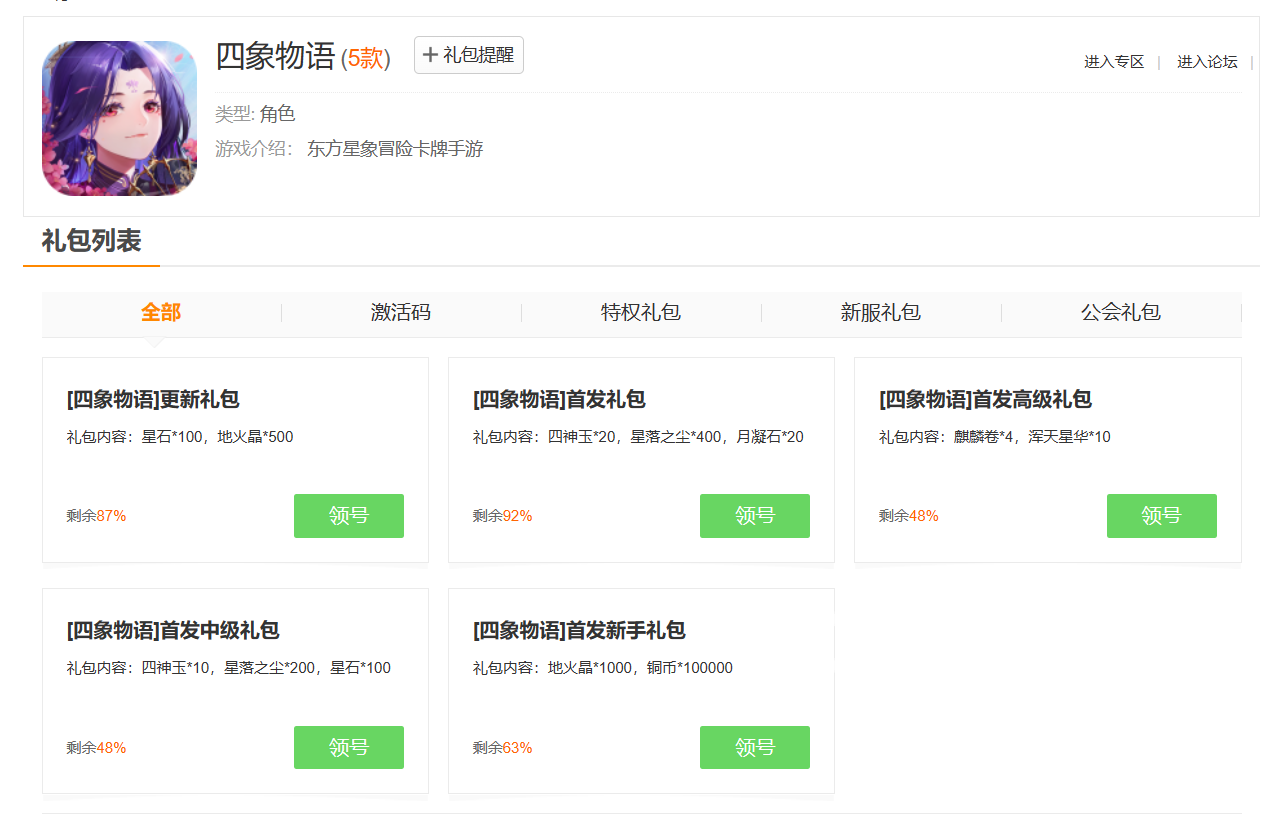Screen dimensions: 1262x822
Task: Open the [四象物语]首发高级礼包 title
Action: coord(985,400)
